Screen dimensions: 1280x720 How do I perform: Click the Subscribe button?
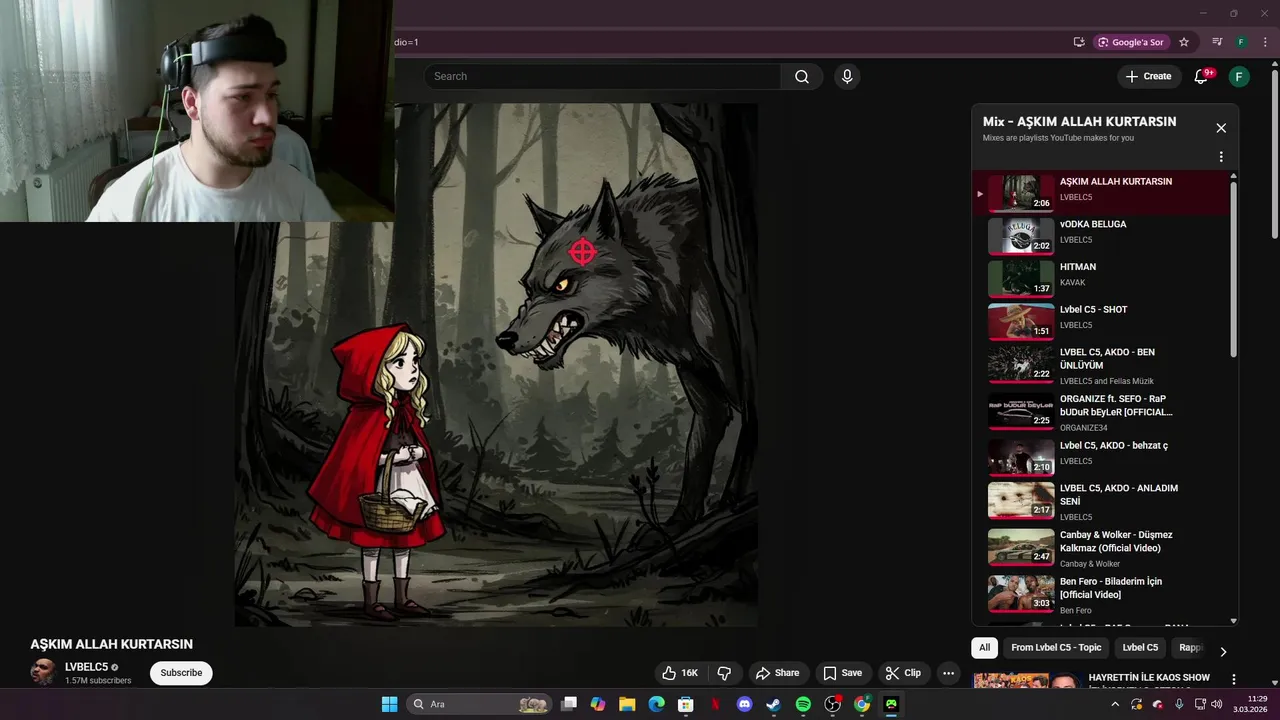[x=181, y=673]
